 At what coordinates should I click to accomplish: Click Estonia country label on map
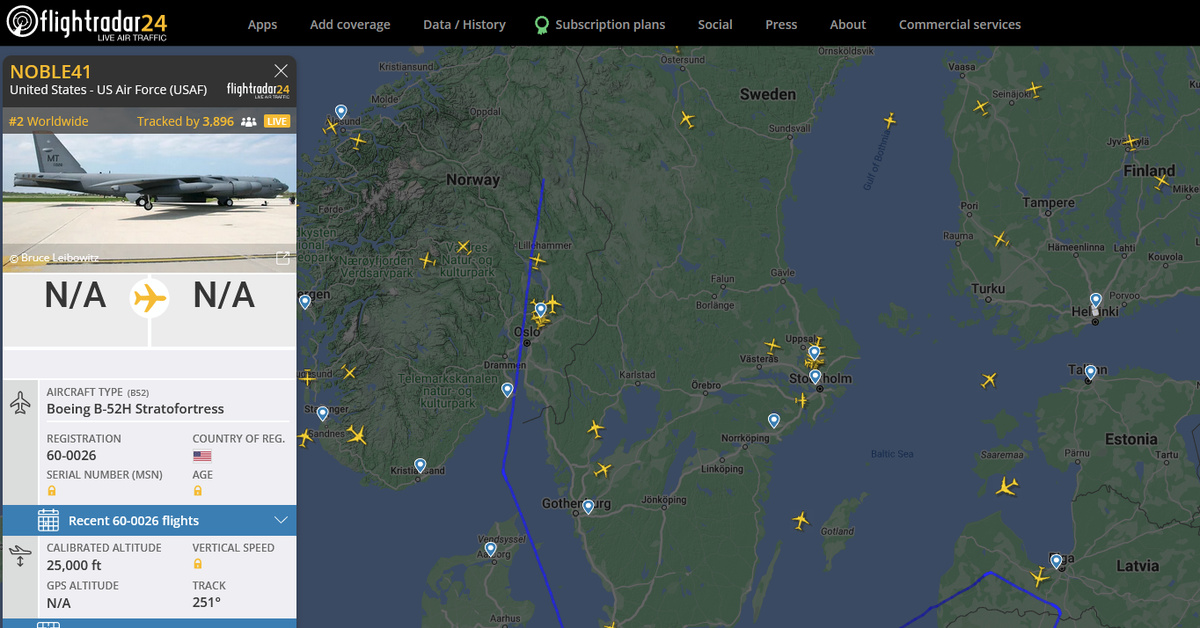tap(1131, 439)
